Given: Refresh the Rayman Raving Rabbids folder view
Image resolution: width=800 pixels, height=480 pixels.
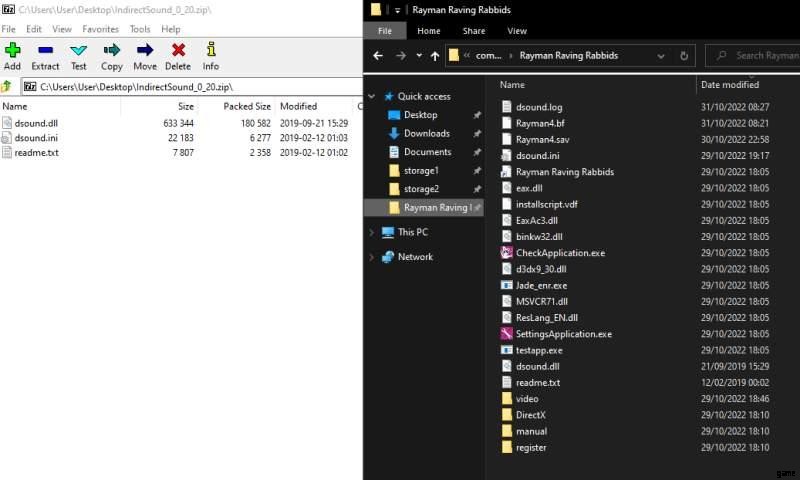Looking at the screenshot, I should (684, 56).
